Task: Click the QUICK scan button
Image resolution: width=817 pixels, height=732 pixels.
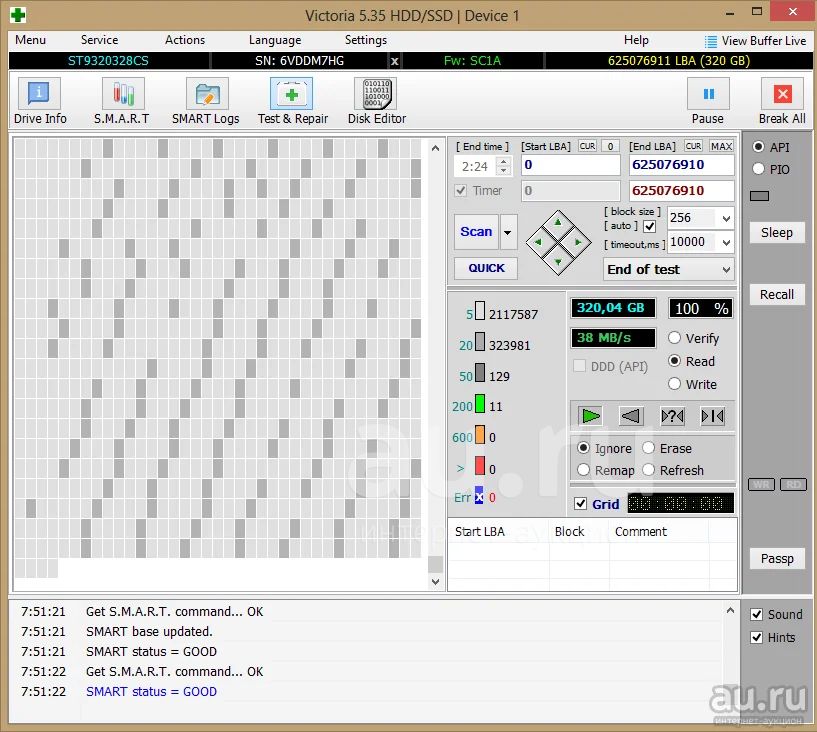Action: [x=486, y=268]
